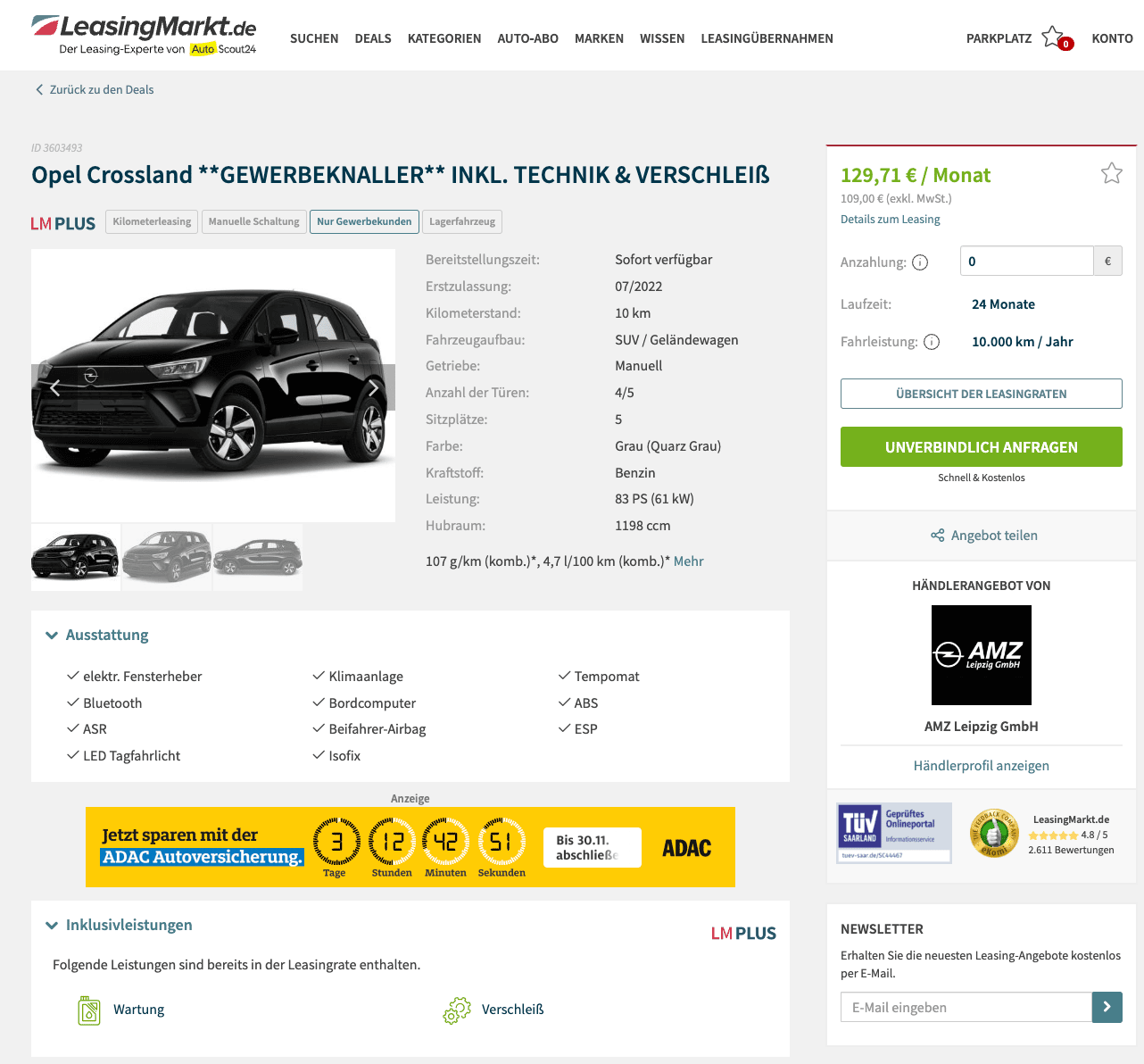The height and width of the screenshot is (1064, 1144).
Task: Click the Parkplatz star icon in header
Action: pos(1055,38)
